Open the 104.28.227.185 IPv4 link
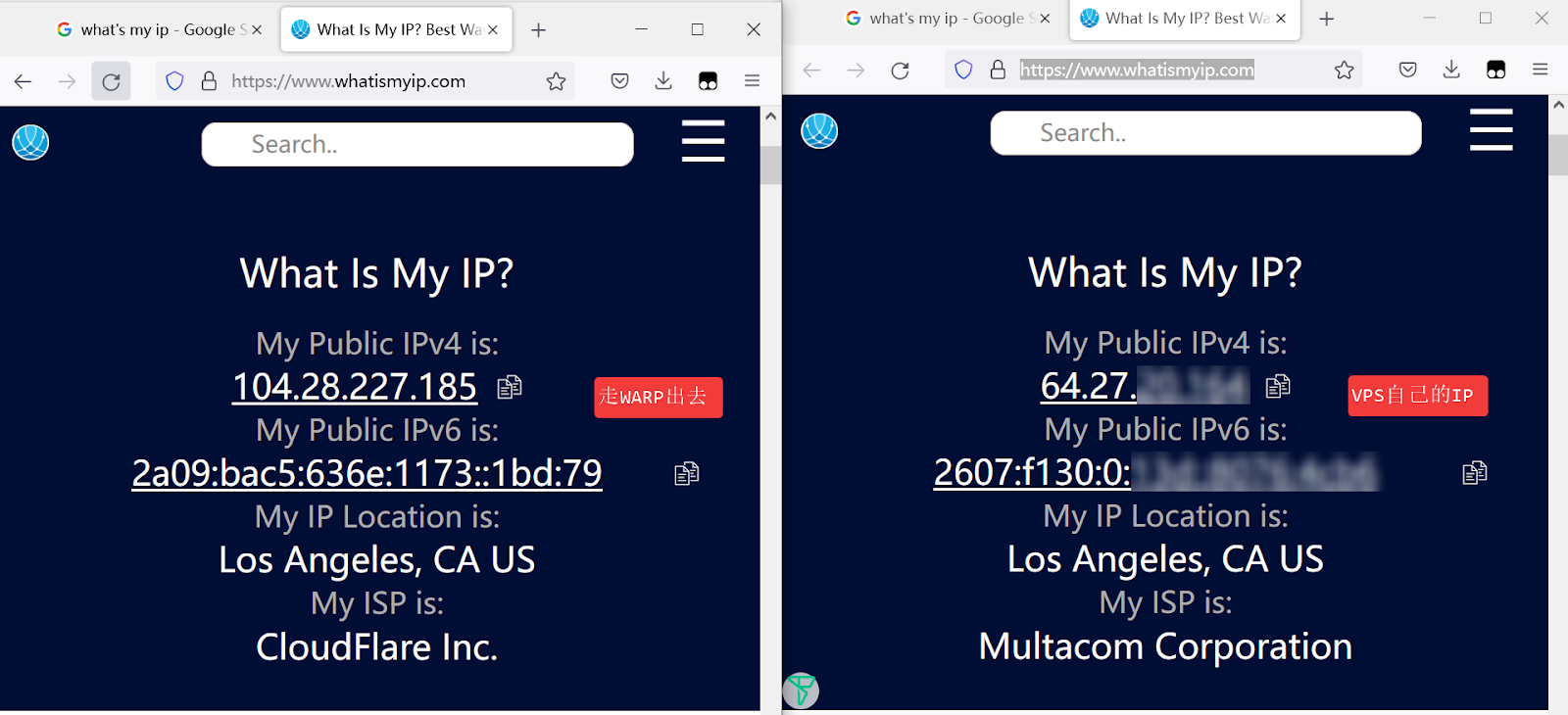1568x715 pixels. pyautogui.click(x=355, y=388)
